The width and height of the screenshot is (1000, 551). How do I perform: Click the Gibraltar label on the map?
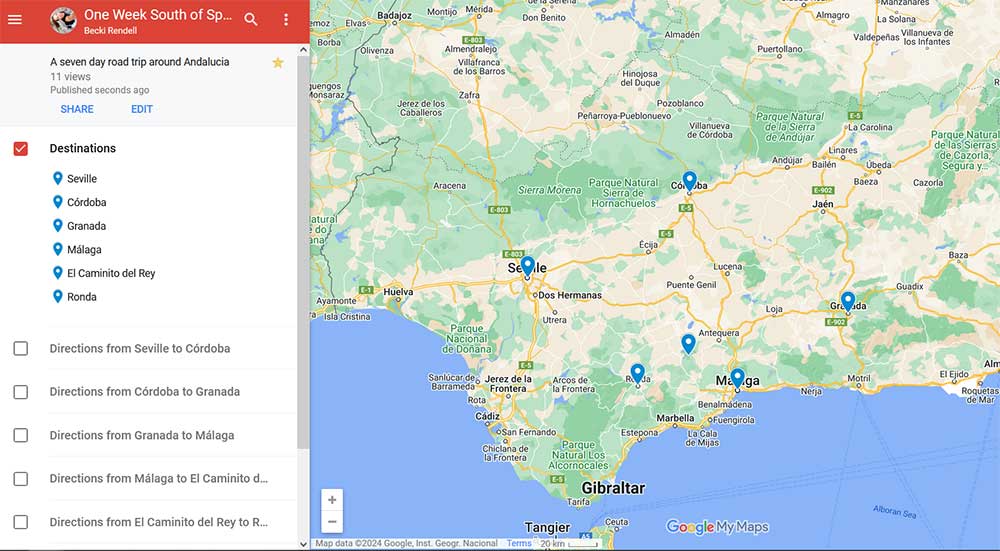pos(613,488)
